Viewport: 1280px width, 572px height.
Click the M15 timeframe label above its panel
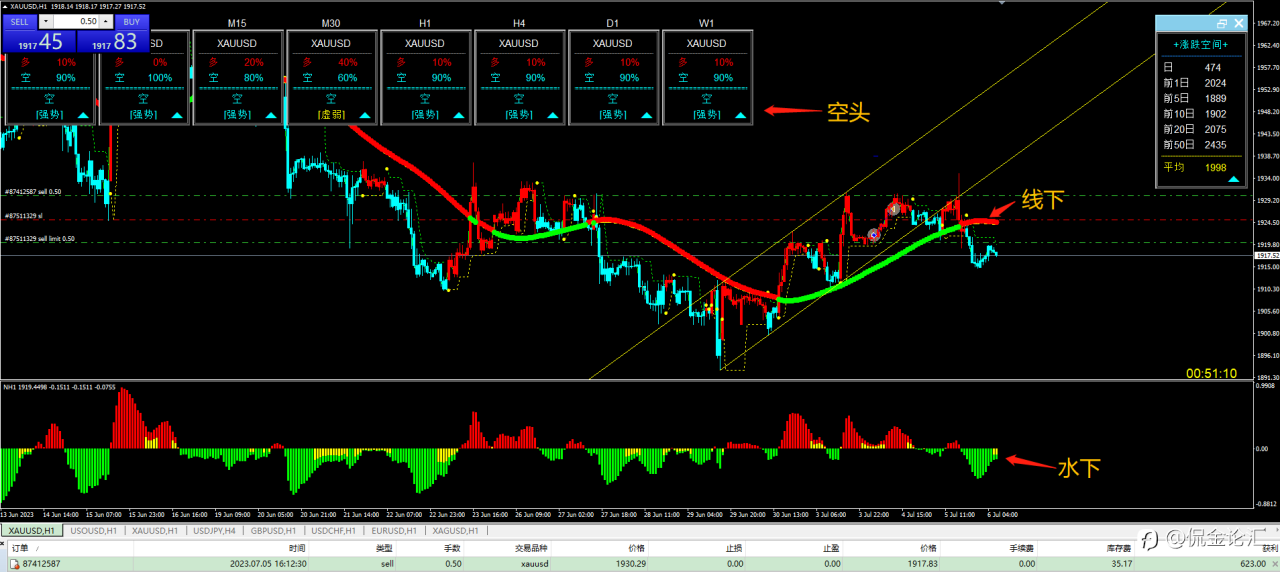coord(237,22)
